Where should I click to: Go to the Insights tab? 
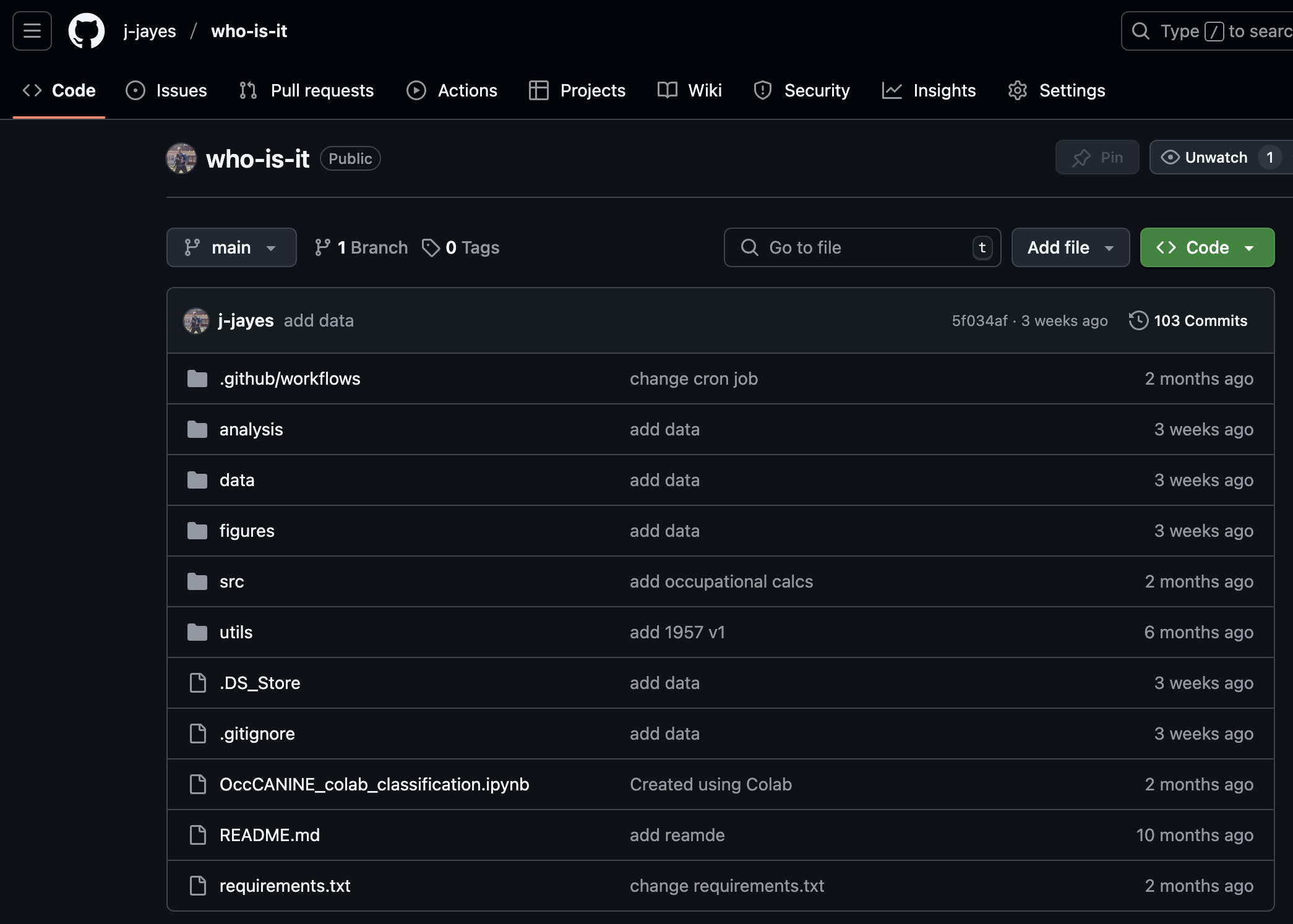tap(929, 90)
